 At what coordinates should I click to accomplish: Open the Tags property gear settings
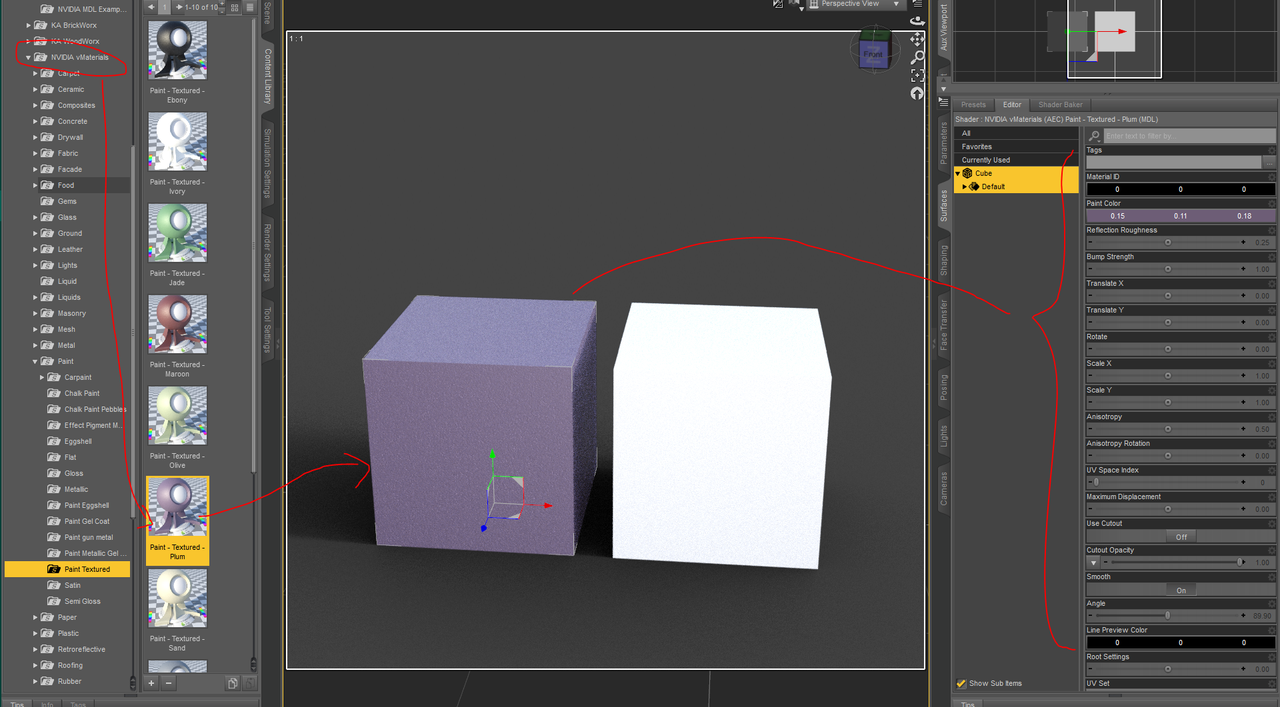tap(1272, 150)
